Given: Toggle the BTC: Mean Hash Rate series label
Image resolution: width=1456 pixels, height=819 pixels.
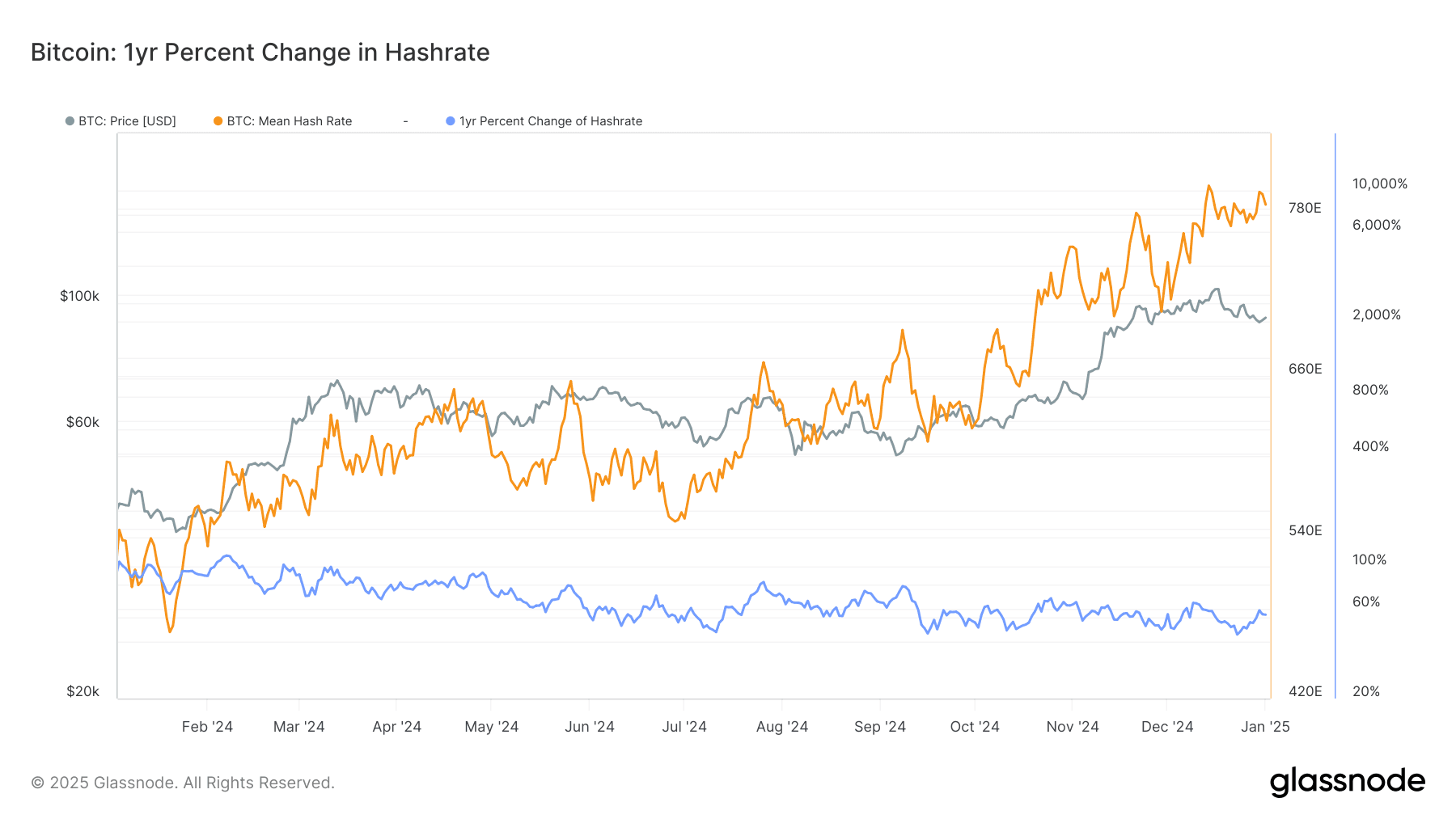Looking at the screenshot, I should (x=290, y=121).
